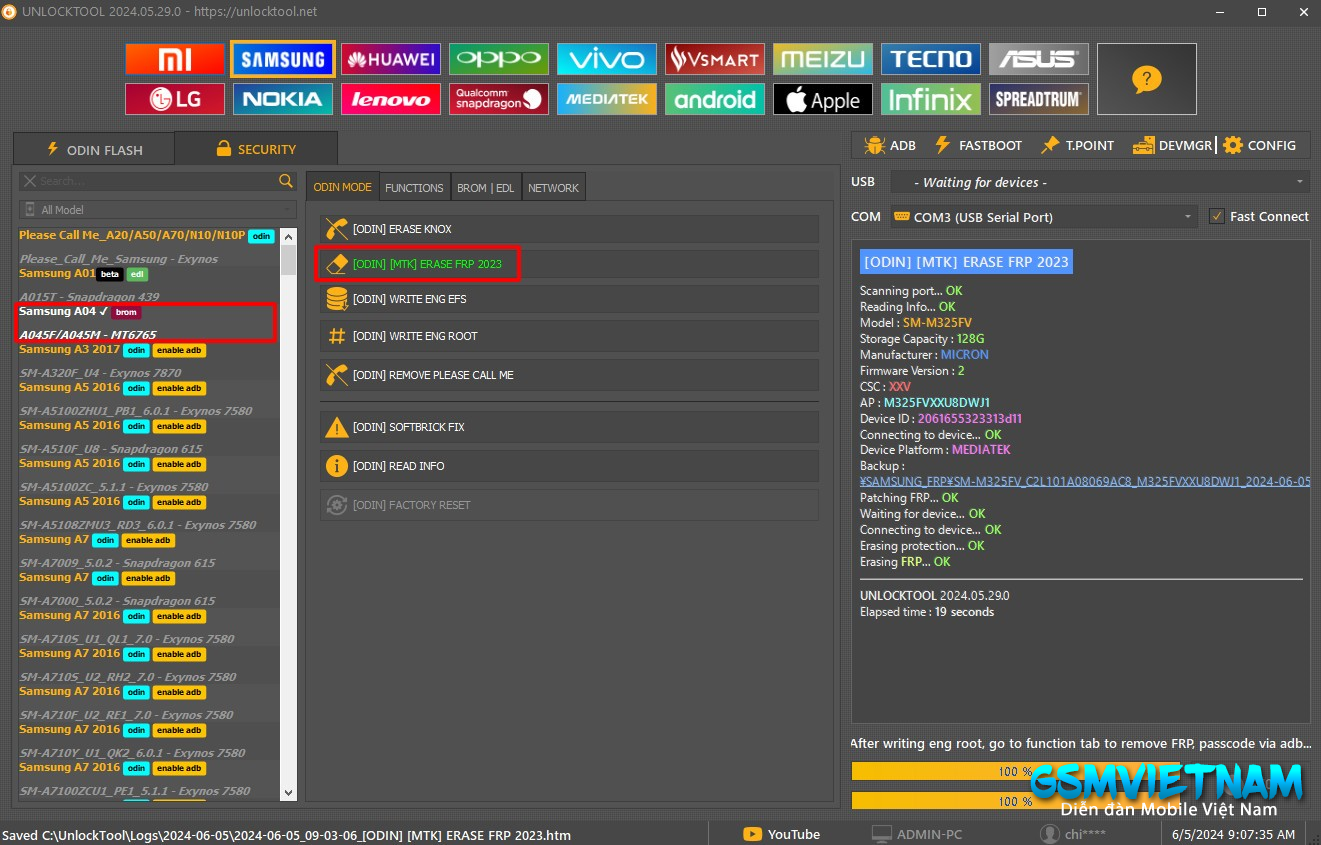The image size is (1321, 845).
Task: Choose the OPPO brand logo
Action: (499, 59)
